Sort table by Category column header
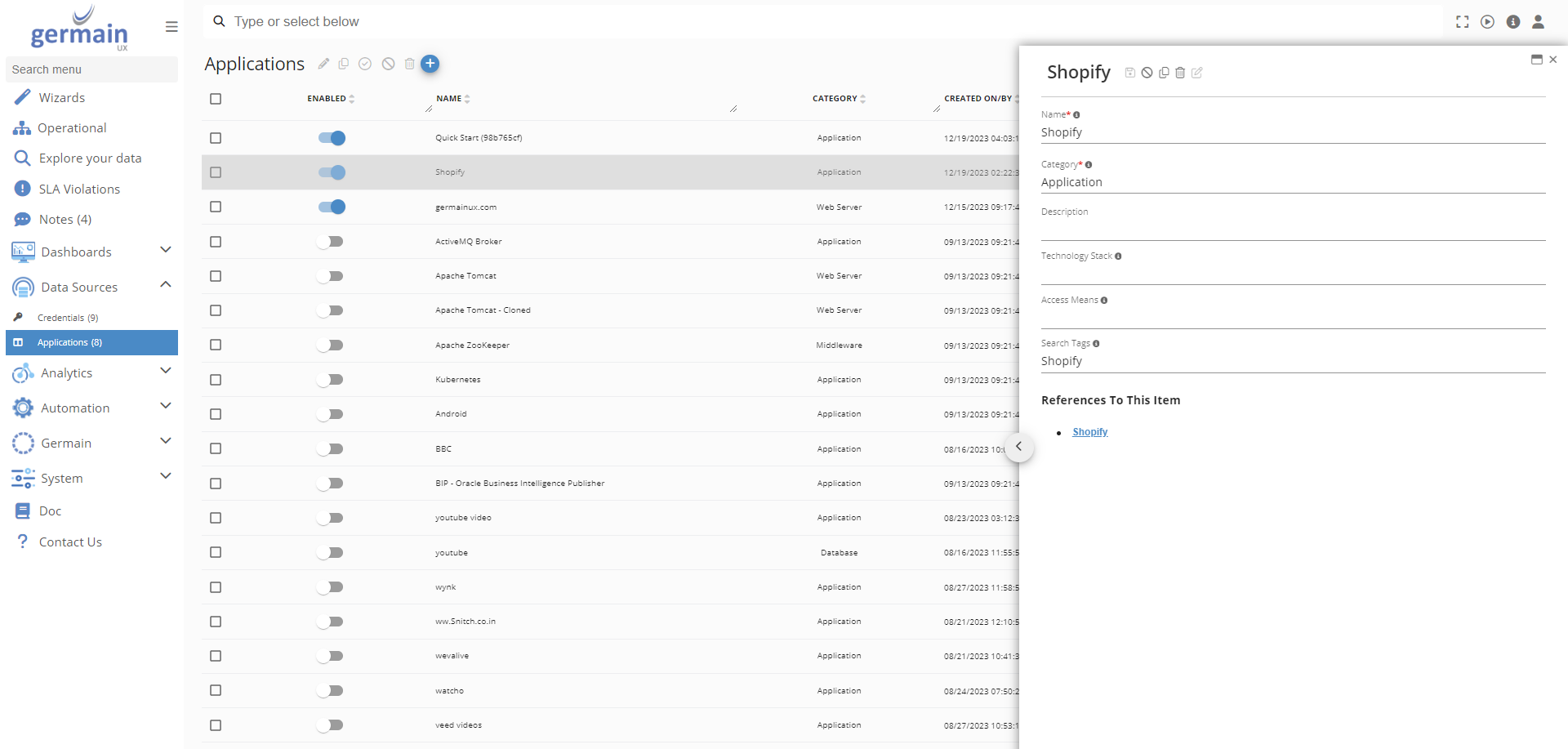1568x749 pixels. 835,99
